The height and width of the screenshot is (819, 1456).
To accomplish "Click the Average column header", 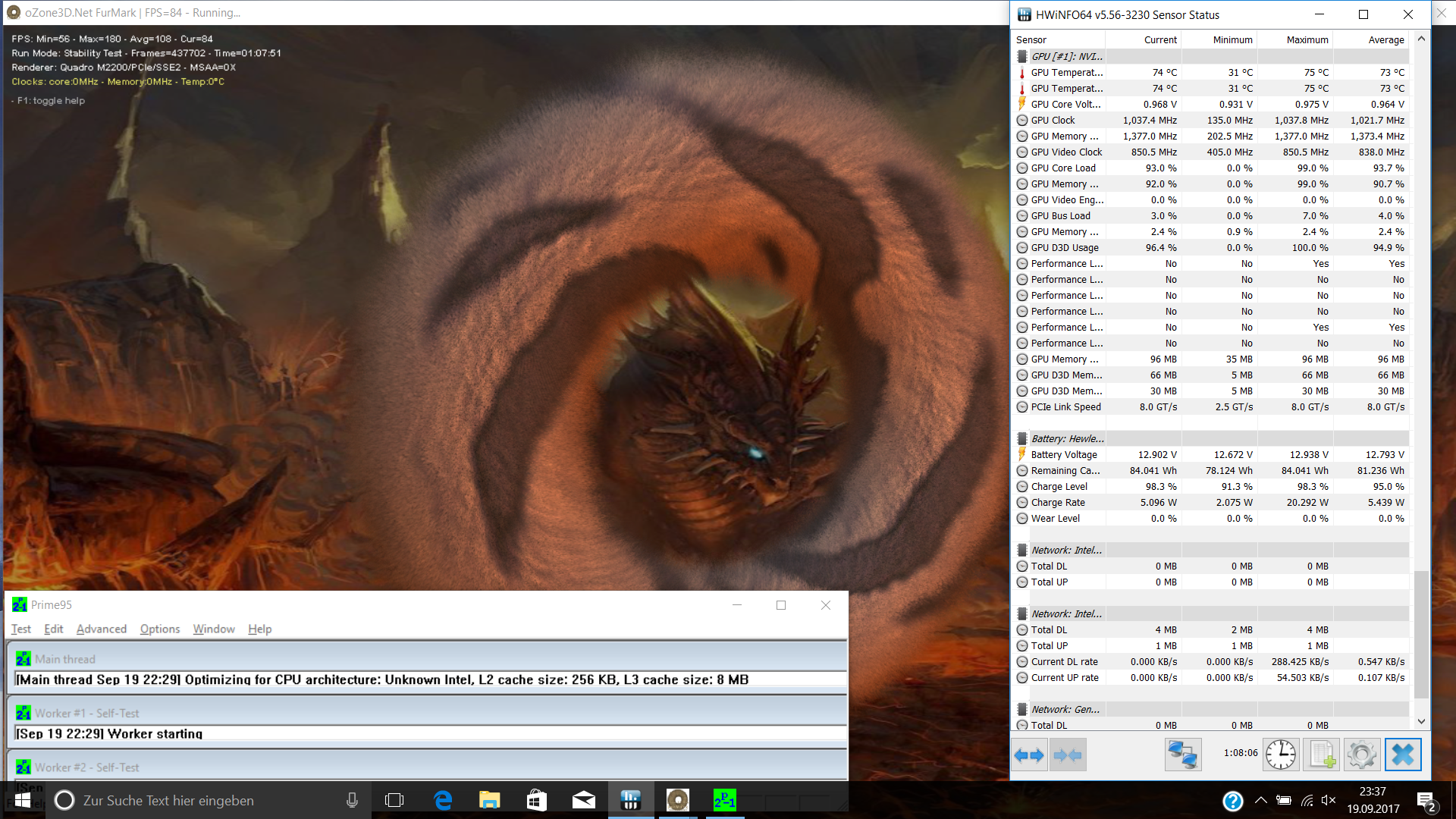I will (1385, 39).
